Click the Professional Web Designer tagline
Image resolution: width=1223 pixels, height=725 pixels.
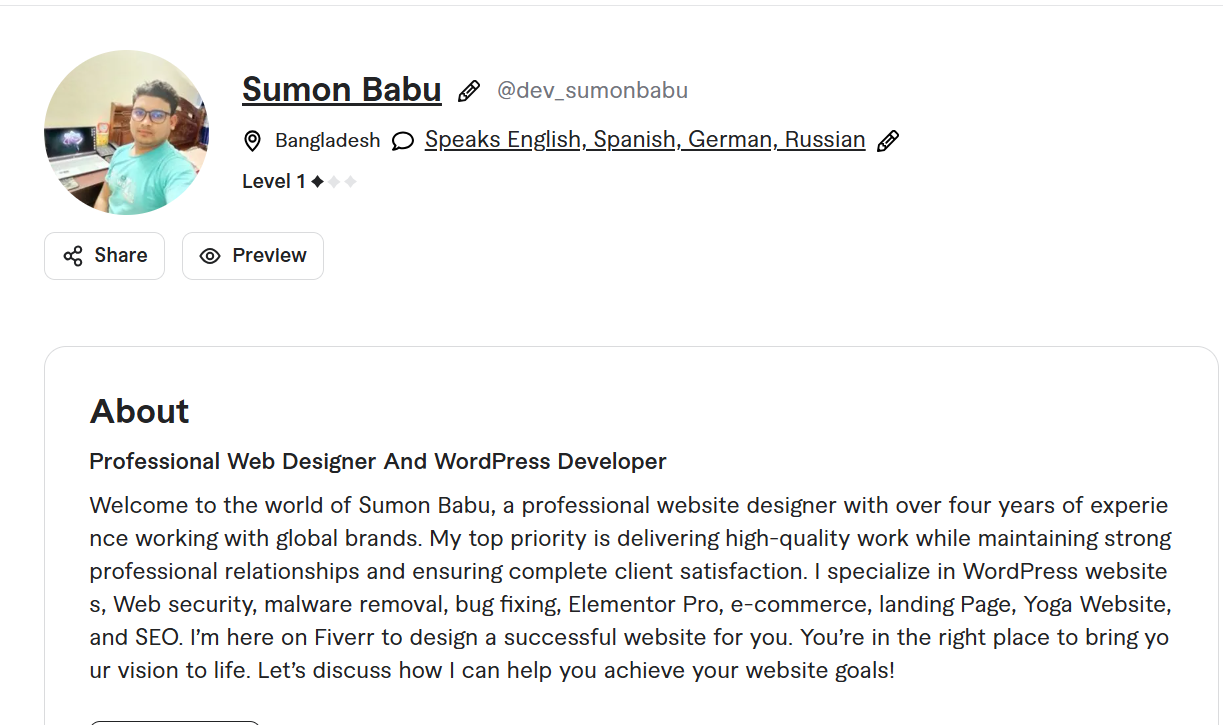(x=378, y=462)
